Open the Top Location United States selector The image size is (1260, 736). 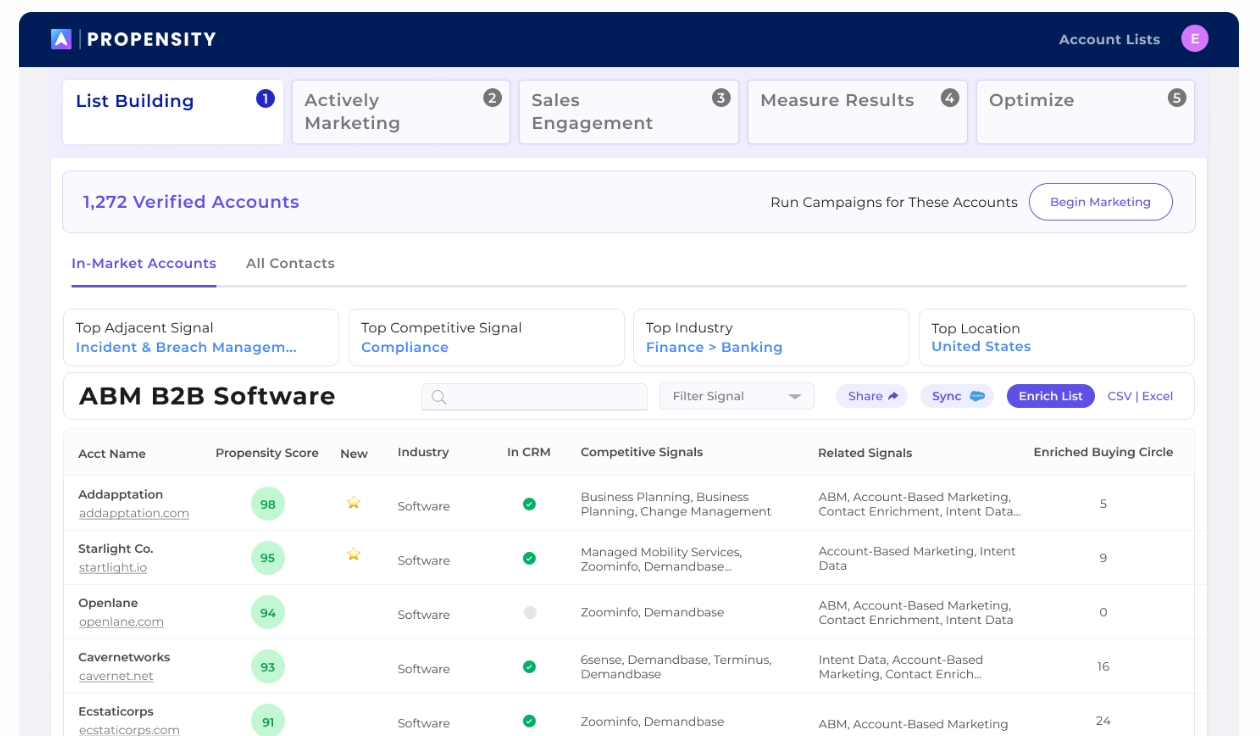[980, 346]
